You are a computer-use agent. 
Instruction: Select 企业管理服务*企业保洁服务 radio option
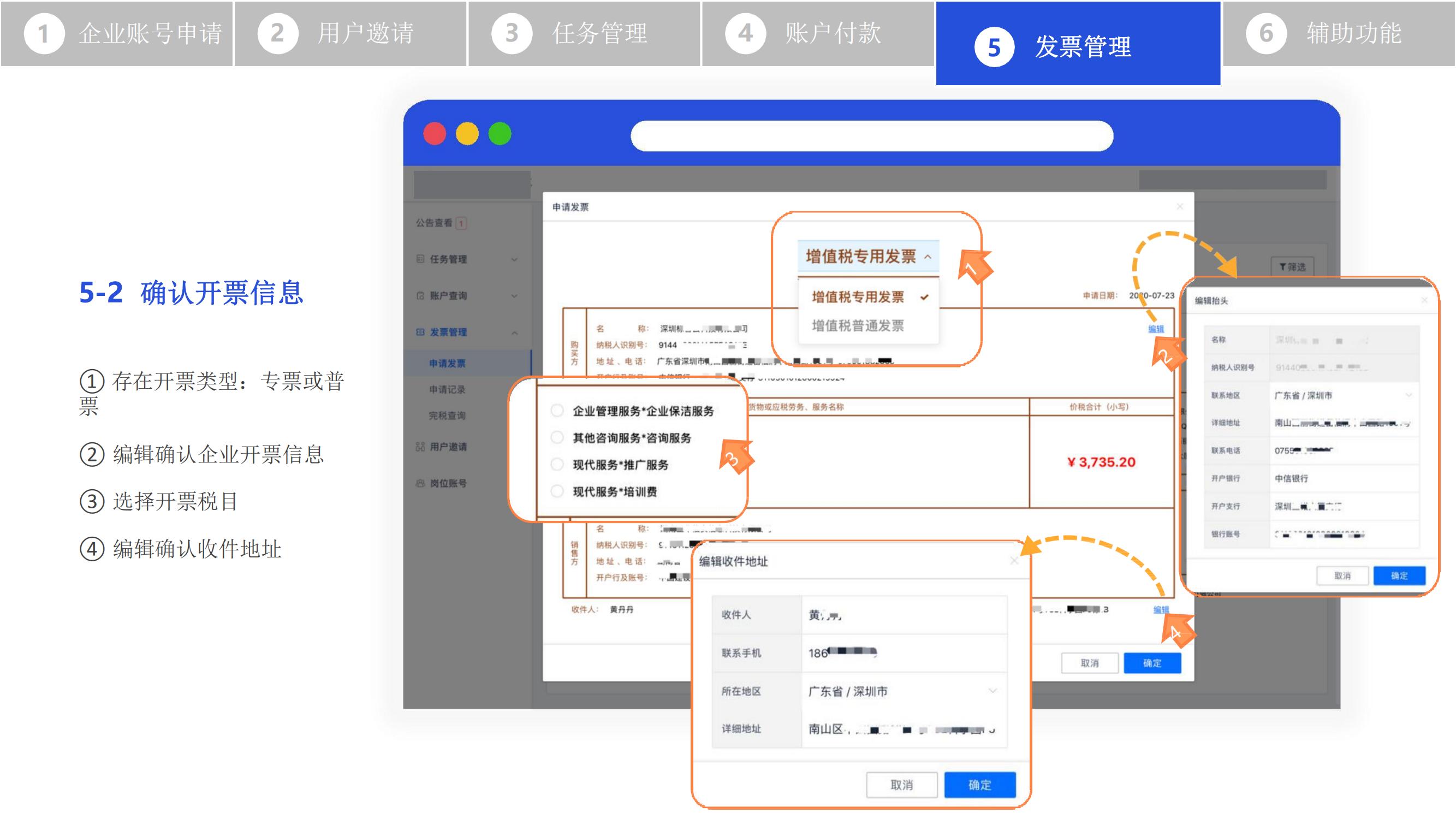click(x=557, y=411)
